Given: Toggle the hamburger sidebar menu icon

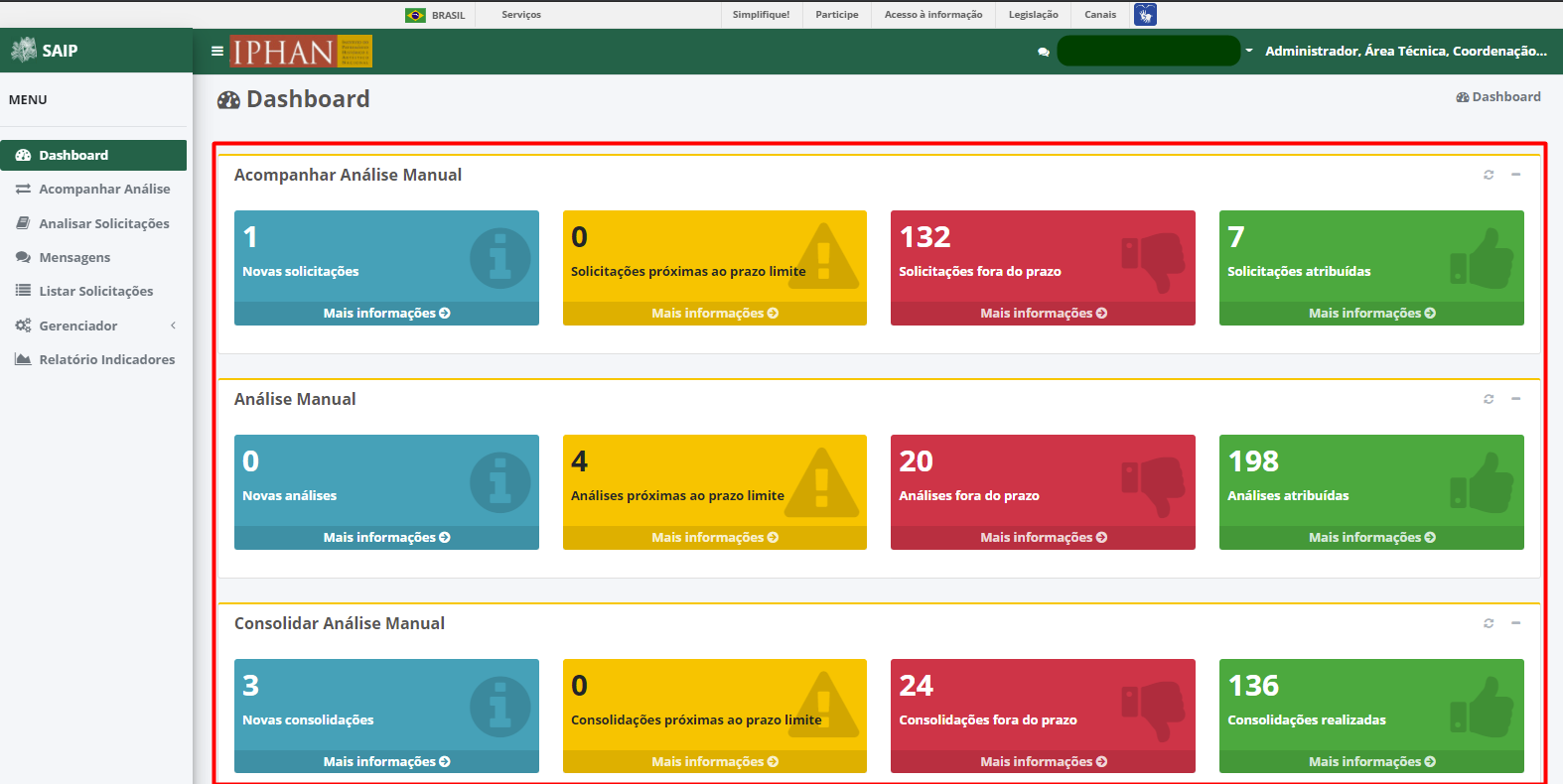Looking at the screenshot, I should (x=217, y=51).
